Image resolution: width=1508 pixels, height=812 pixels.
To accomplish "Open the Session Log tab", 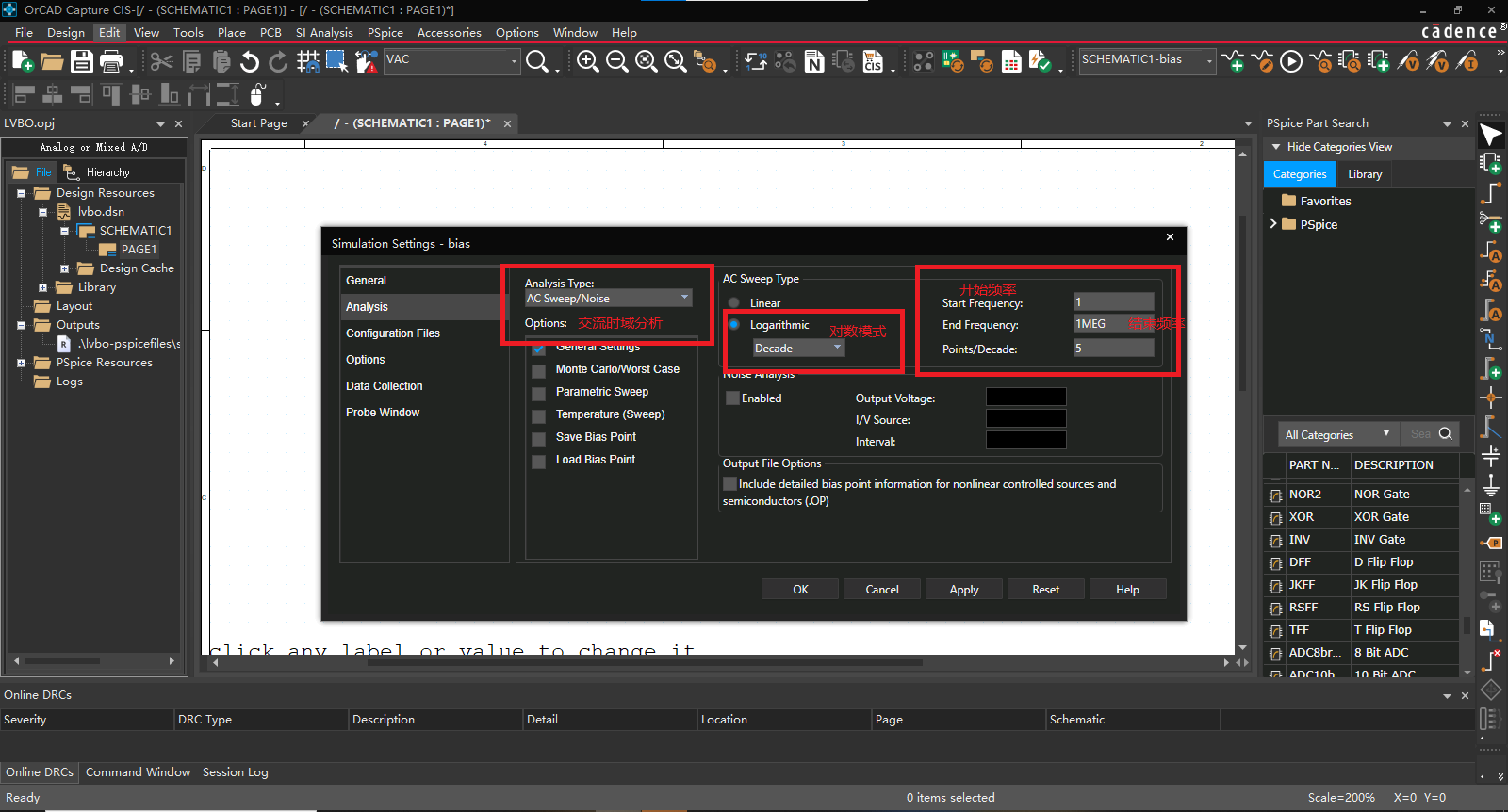I will (x=236, y=771).
